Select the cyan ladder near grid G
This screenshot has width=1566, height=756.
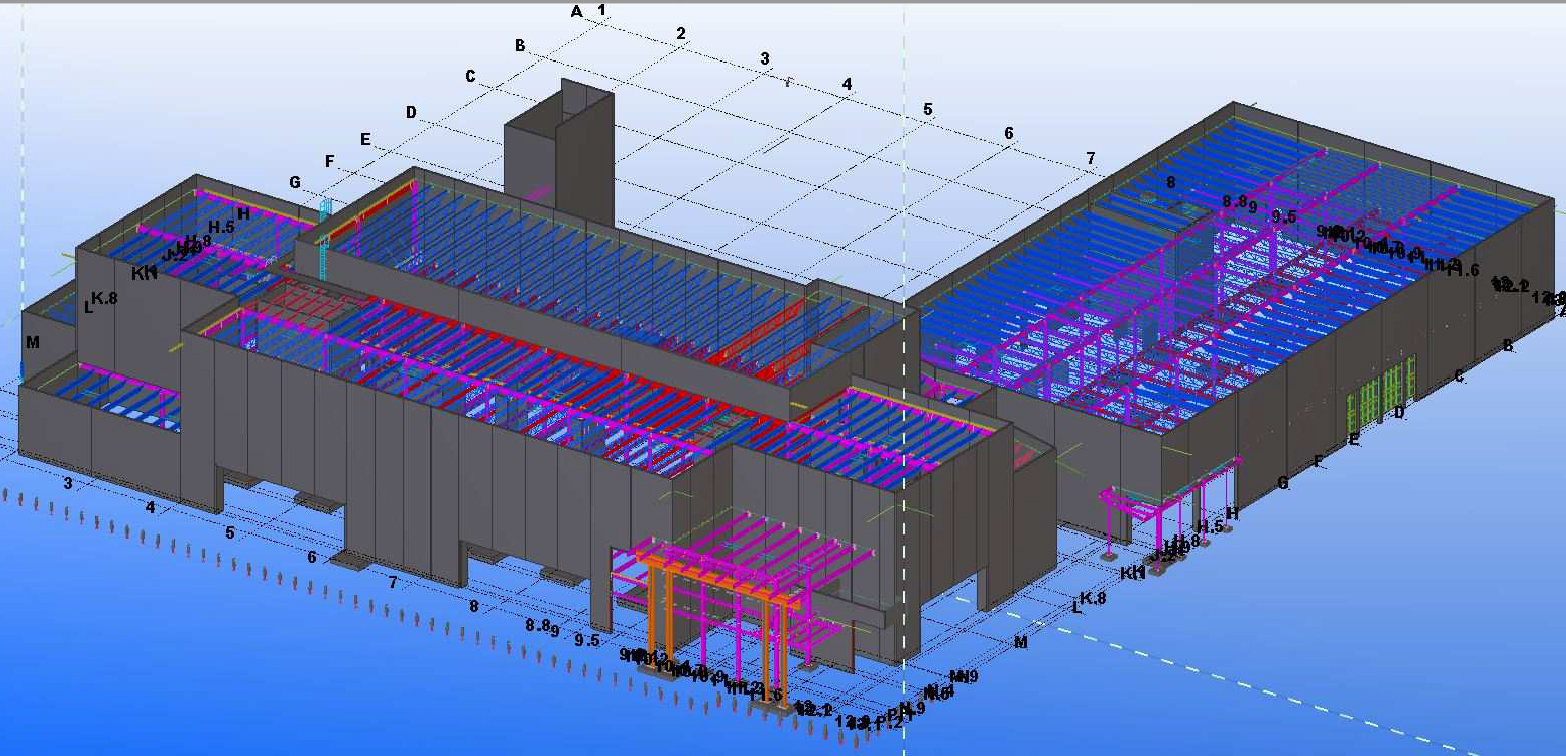pos(323,238)
